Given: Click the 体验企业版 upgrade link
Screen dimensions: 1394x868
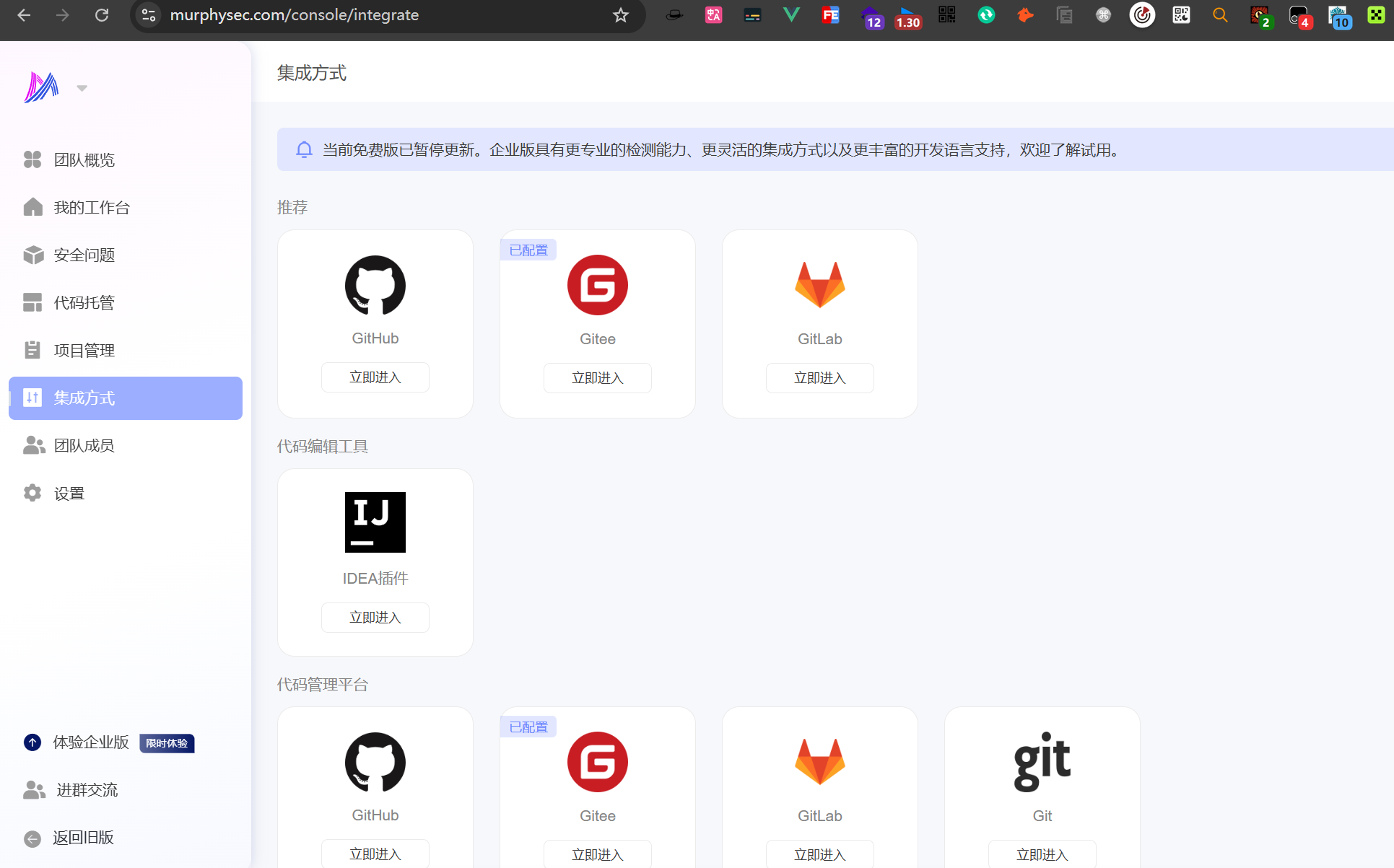Looking at the screenshot, I should (91, 742).
